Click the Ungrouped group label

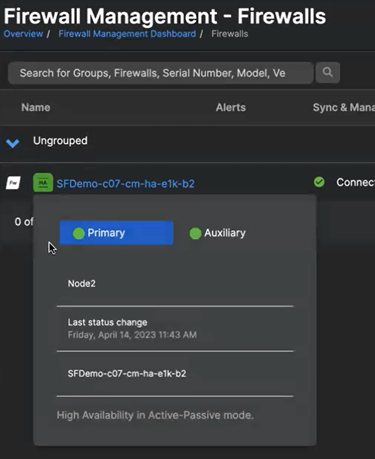60,141
